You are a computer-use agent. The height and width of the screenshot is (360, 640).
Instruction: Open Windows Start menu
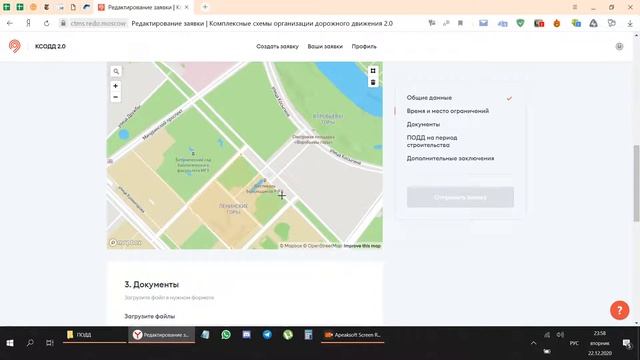click(10, 343)
